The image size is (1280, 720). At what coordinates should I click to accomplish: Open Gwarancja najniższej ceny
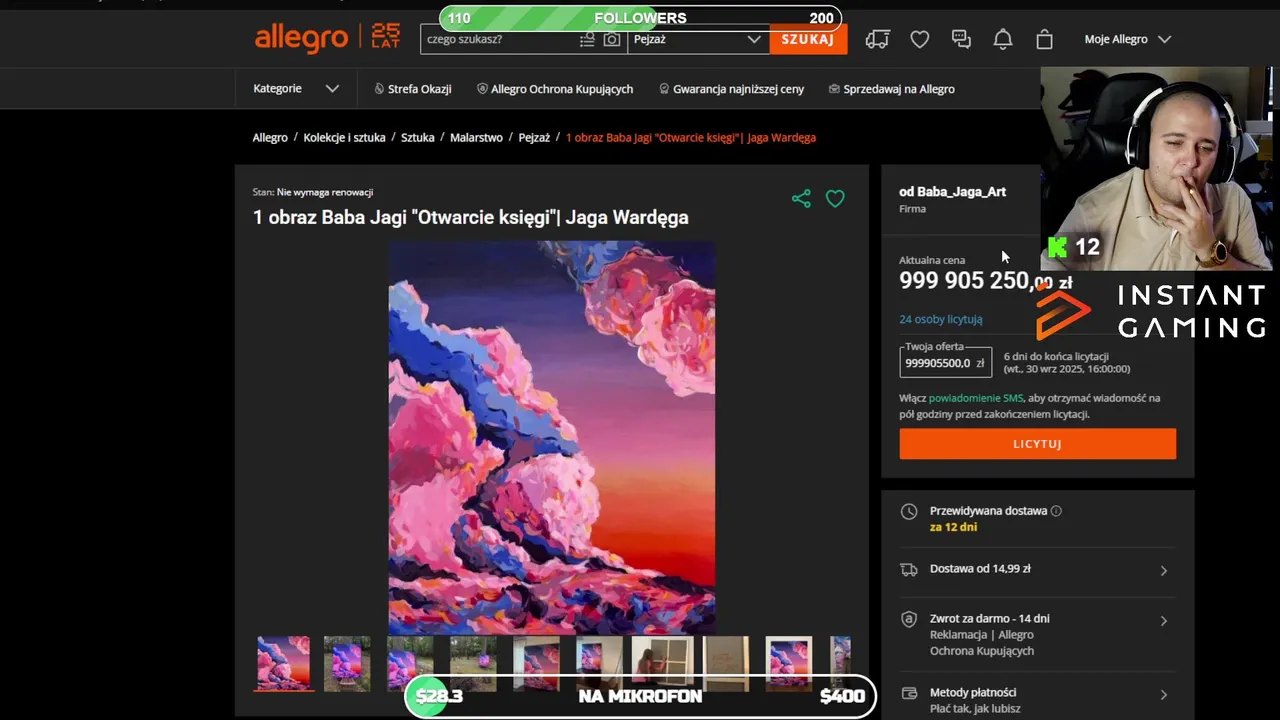731,89
